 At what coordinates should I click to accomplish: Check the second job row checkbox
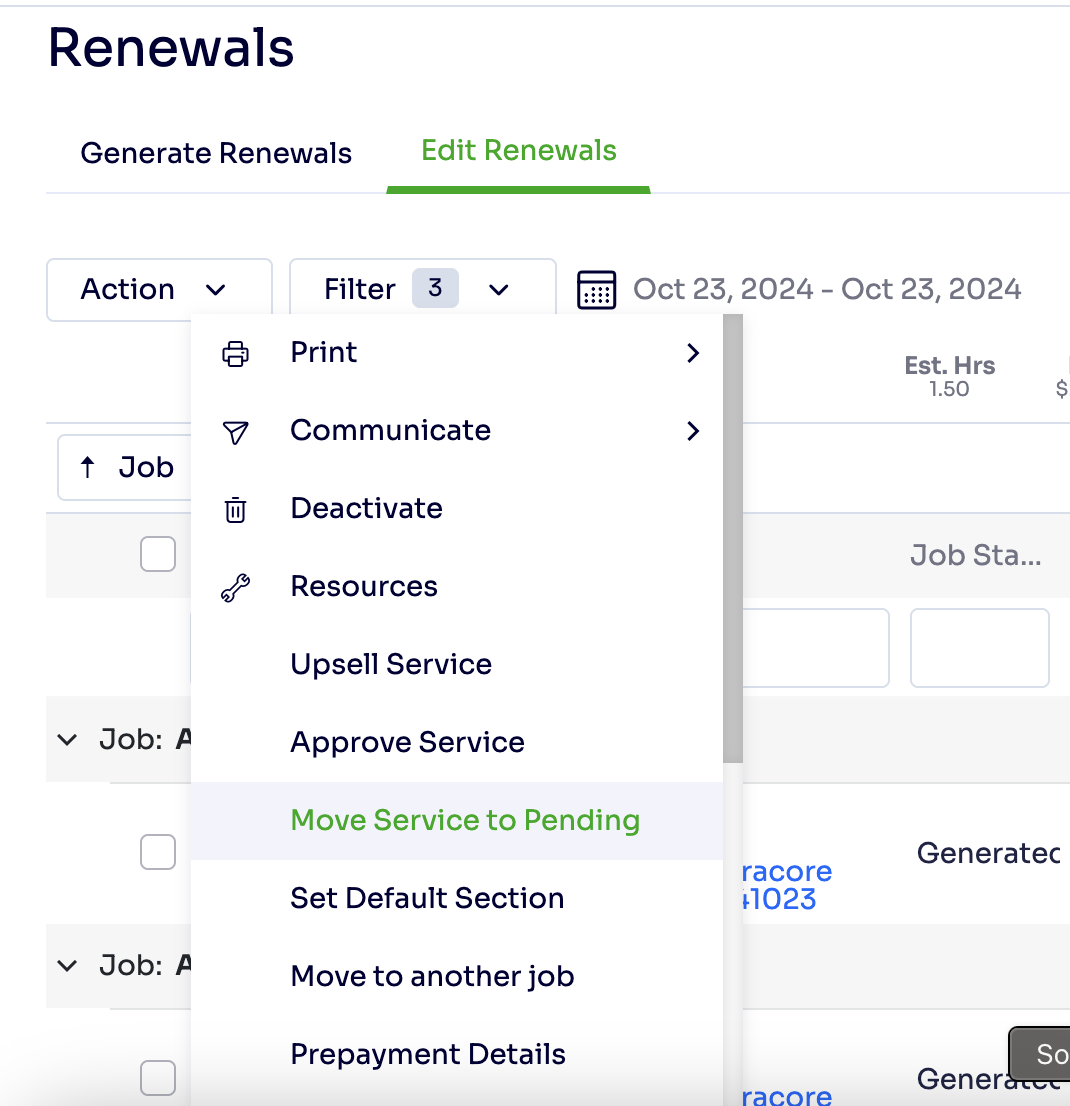coord(158,1078)
